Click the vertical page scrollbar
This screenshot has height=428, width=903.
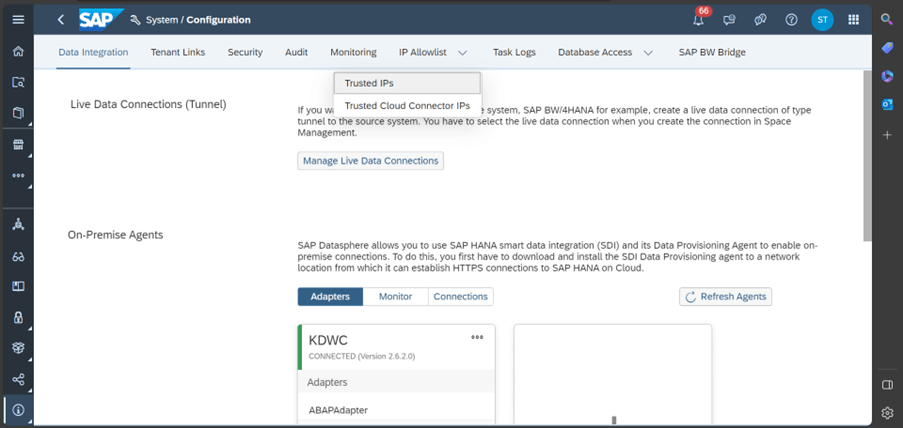[x=867, y=156]
